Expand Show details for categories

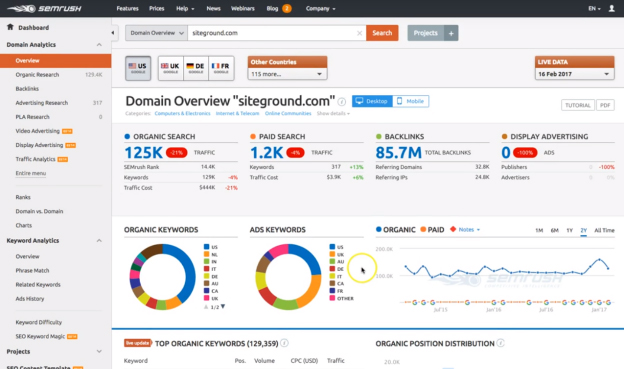point(333,113)
